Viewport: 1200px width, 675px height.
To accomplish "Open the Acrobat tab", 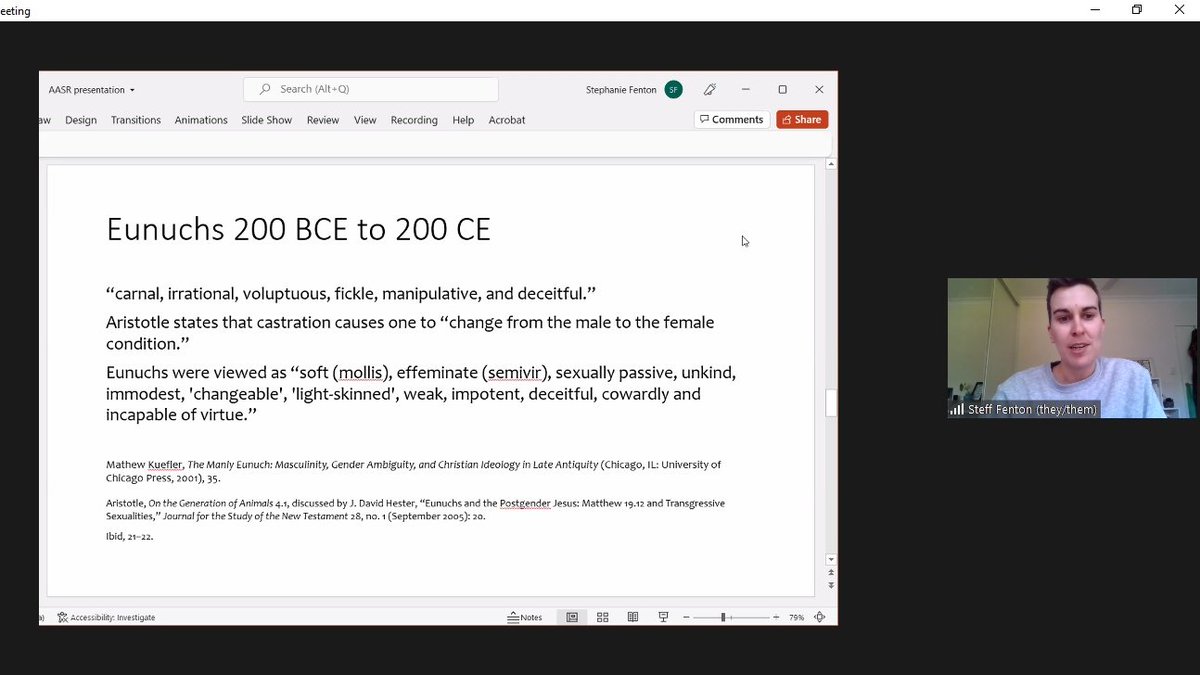I will 507,120.
